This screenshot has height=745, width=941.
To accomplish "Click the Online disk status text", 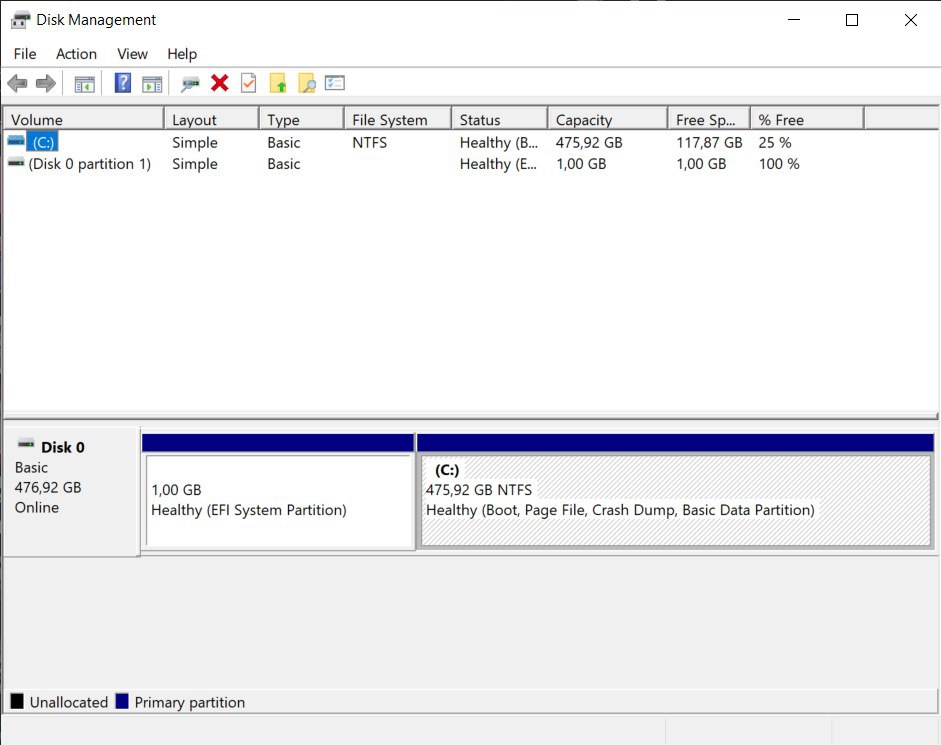I will click(x=37, y=507).
